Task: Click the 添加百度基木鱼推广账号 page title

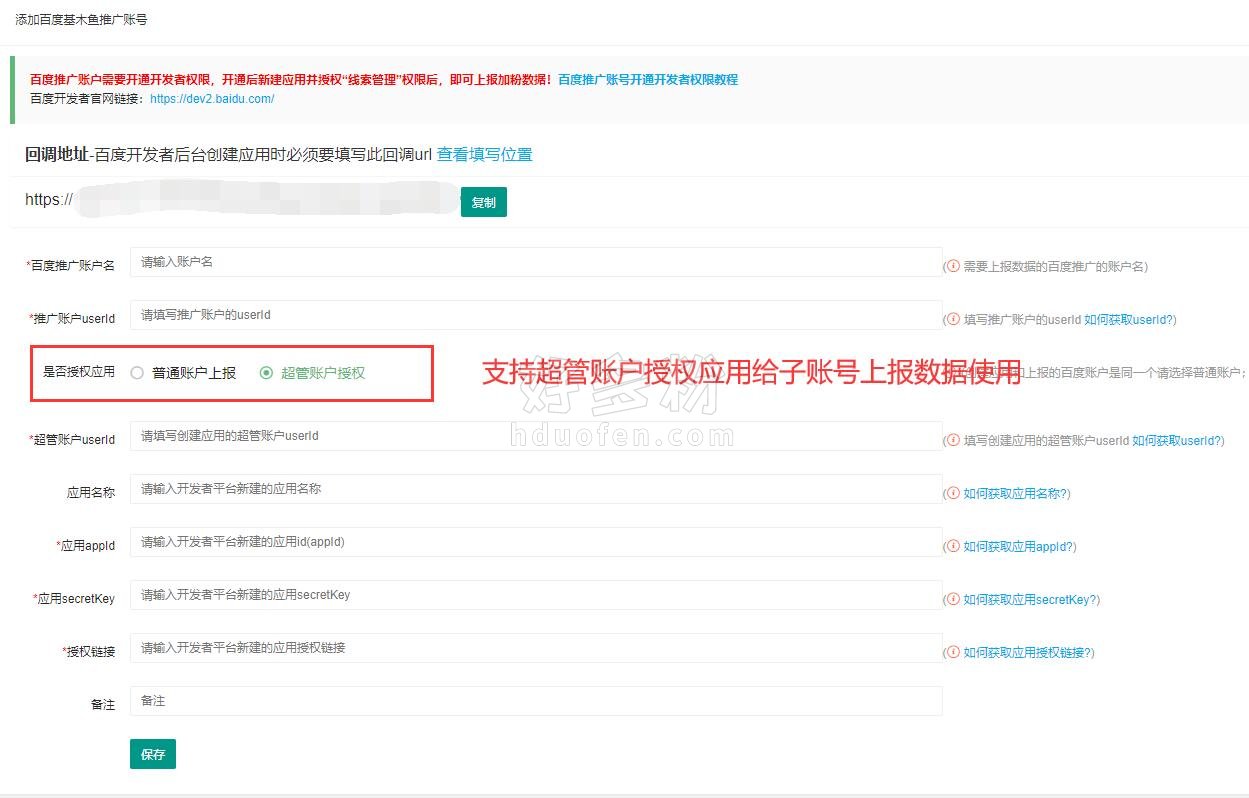Action: point(81,20)
